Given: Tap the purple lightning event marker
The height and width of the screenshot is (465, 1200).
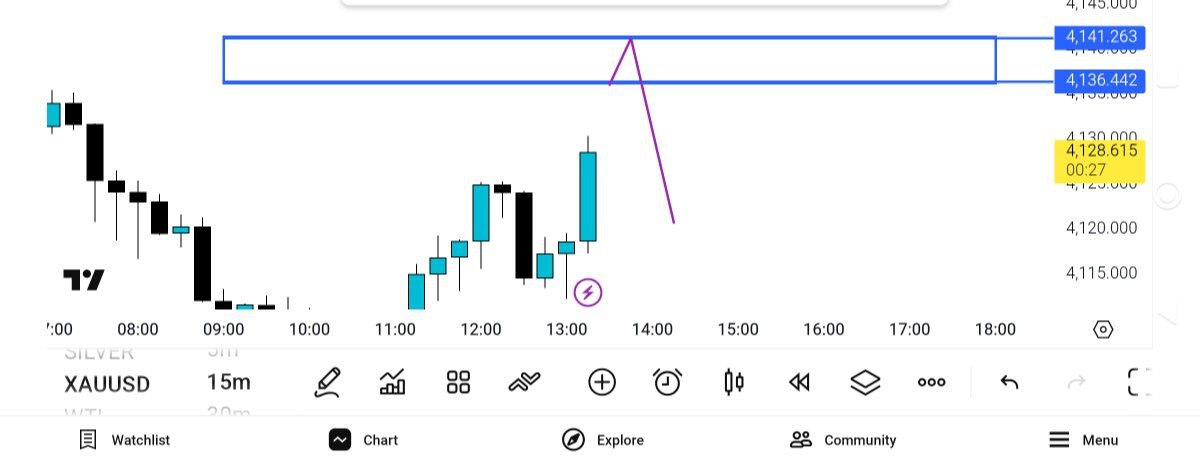Looking at the screenshot, I should point(588,293).
